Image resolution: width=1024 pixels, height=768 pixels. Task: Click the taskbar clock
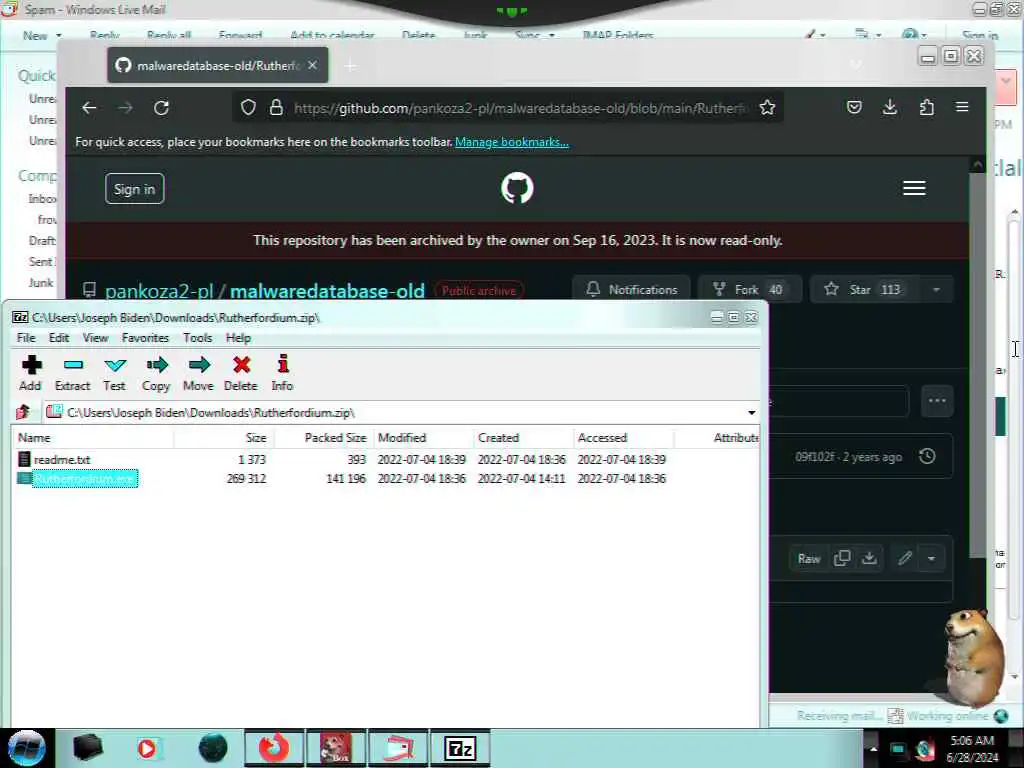tap(972, 748)
